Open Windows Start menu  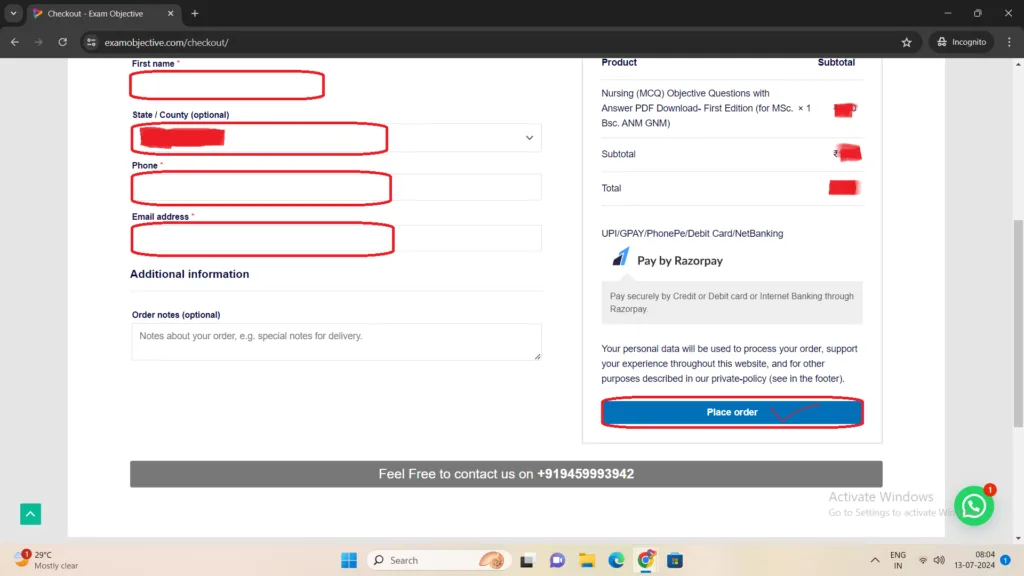[x=349, y=560]
